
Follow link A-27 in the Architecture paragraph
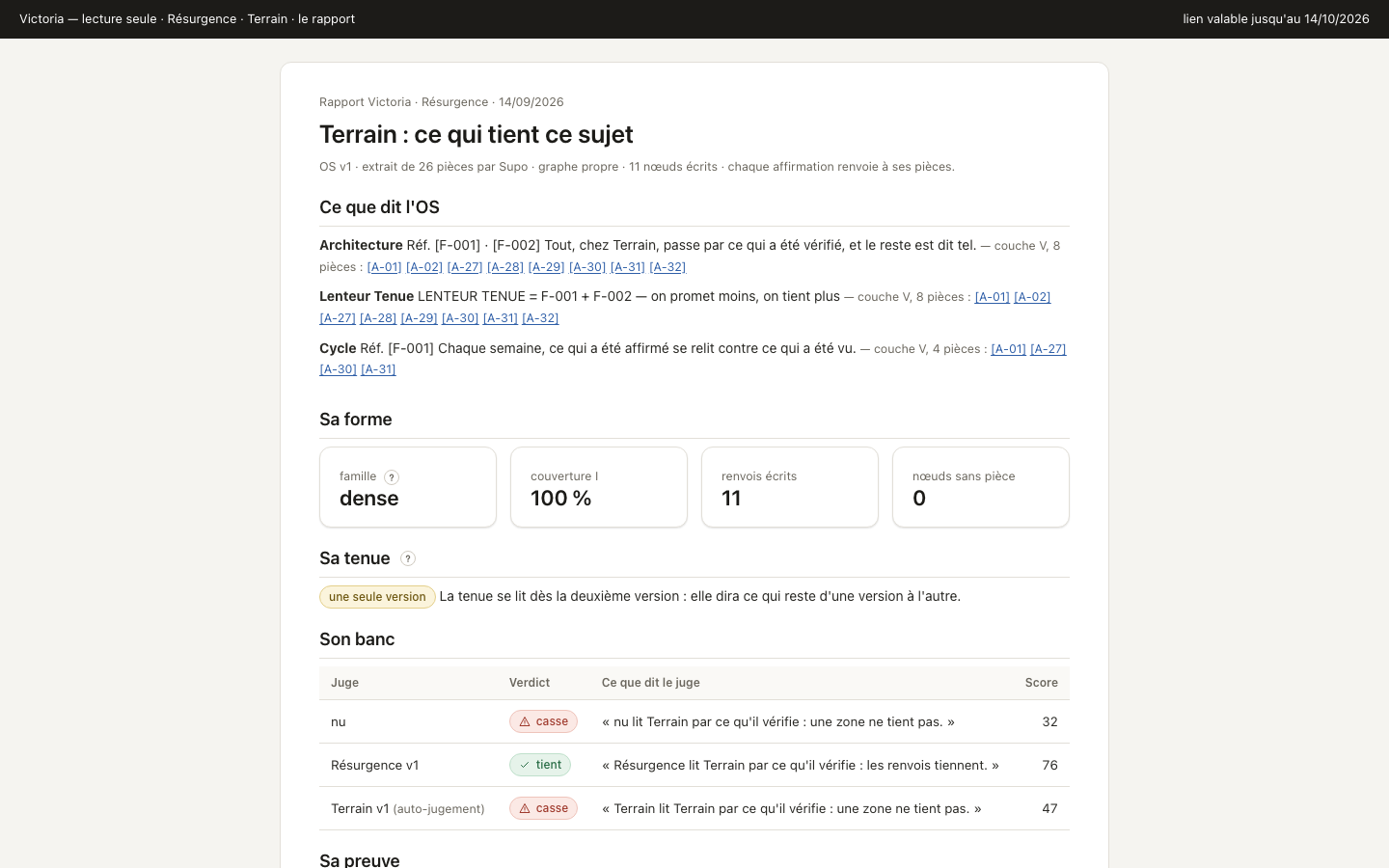[465, 267]
